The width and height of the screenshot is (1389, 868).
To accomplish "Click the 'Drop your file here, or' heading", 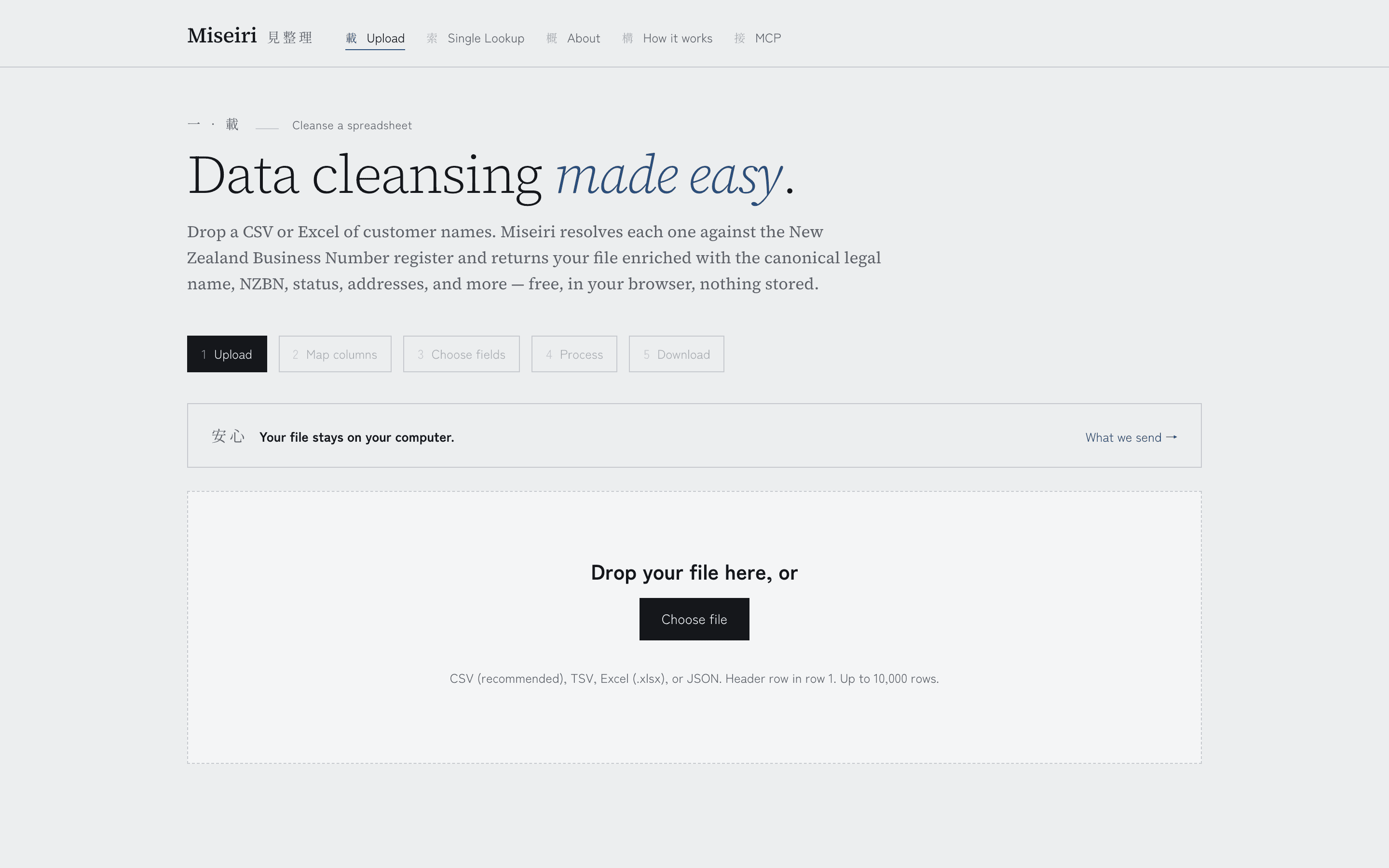I will pos(694,573).
